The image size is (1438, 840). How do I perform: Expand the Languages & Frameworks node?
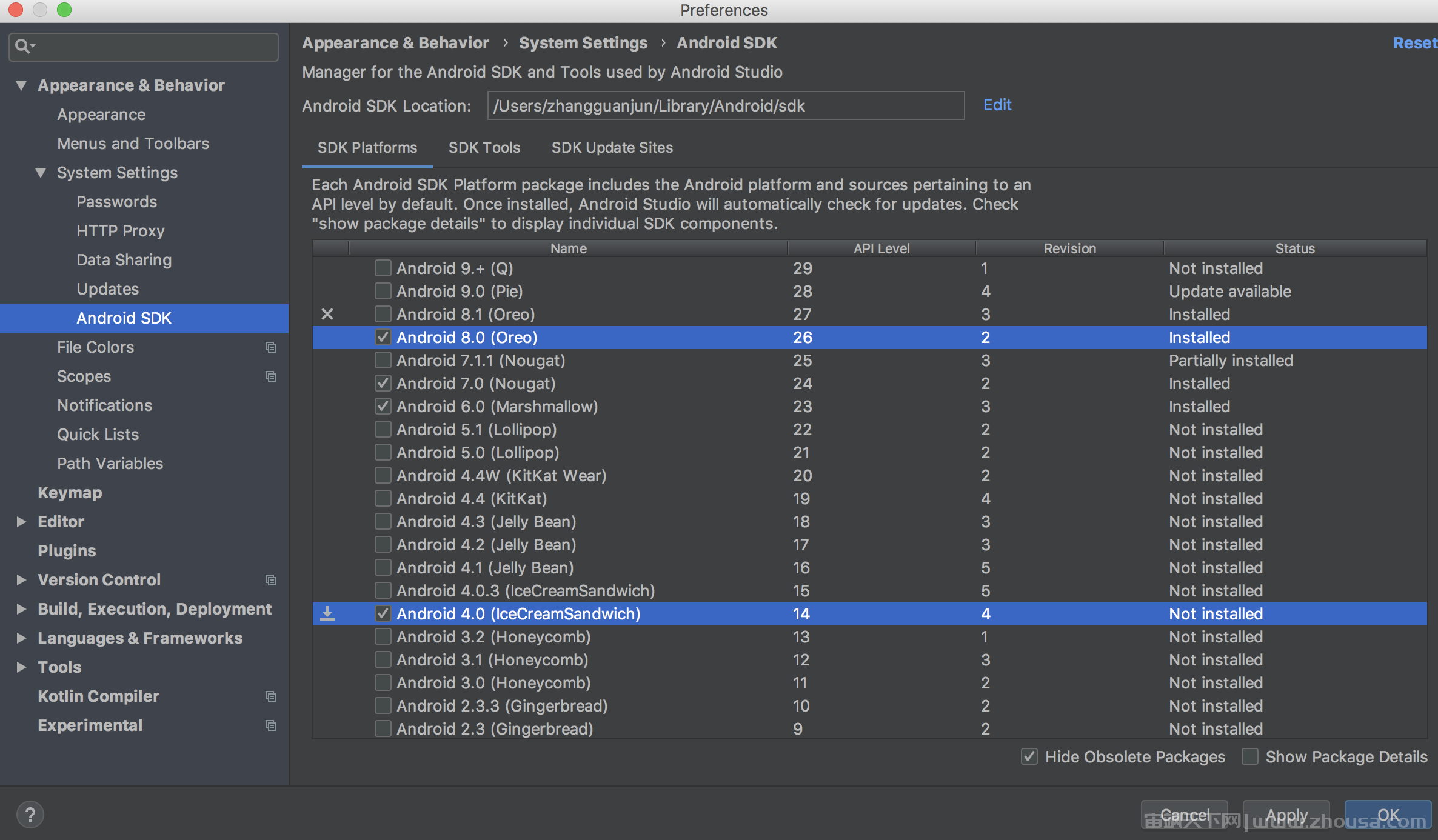point(21,638)
